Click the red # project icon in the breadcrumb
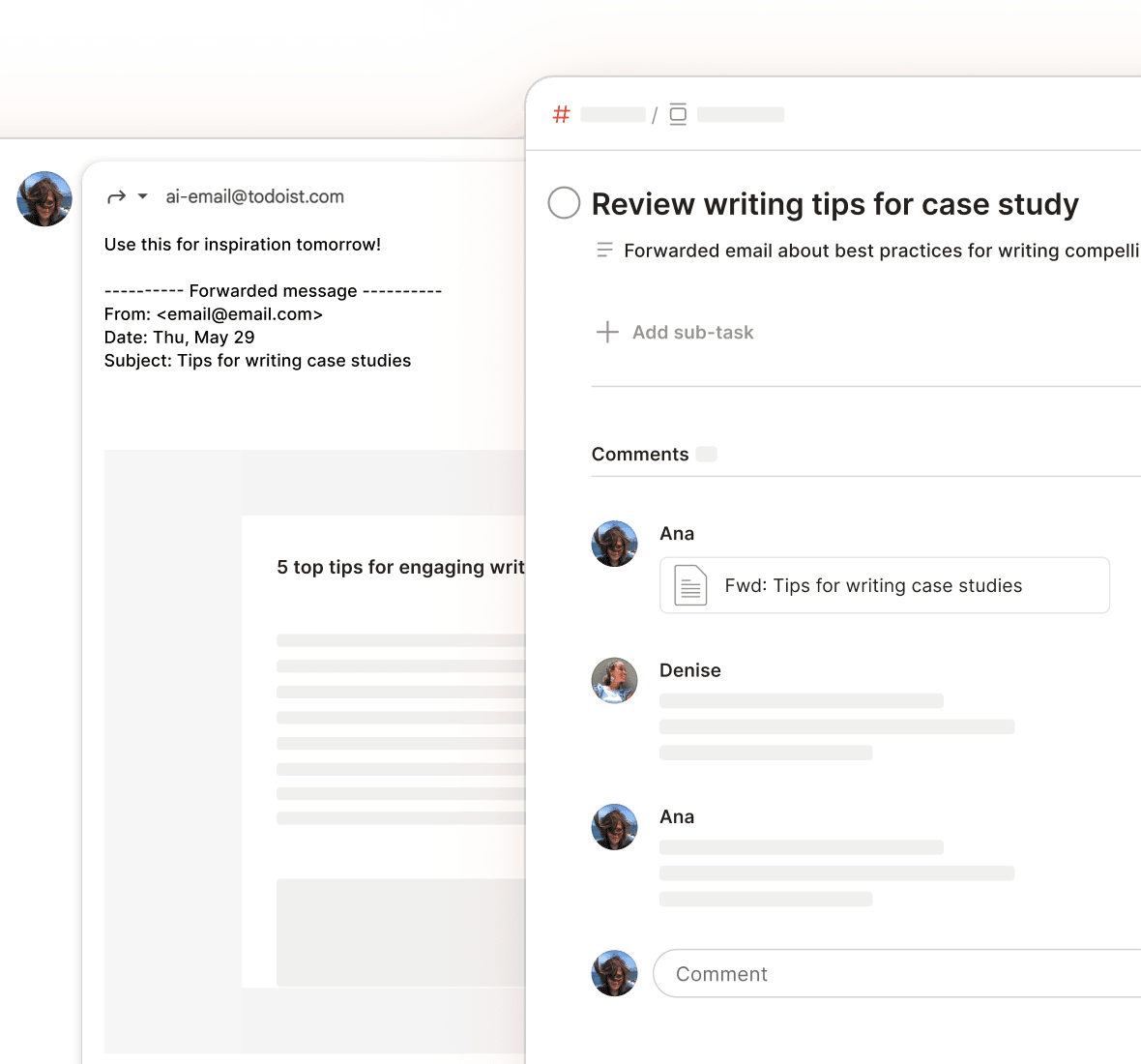This screenshot has width=1141, height=1064. click(x=560, y=113)
